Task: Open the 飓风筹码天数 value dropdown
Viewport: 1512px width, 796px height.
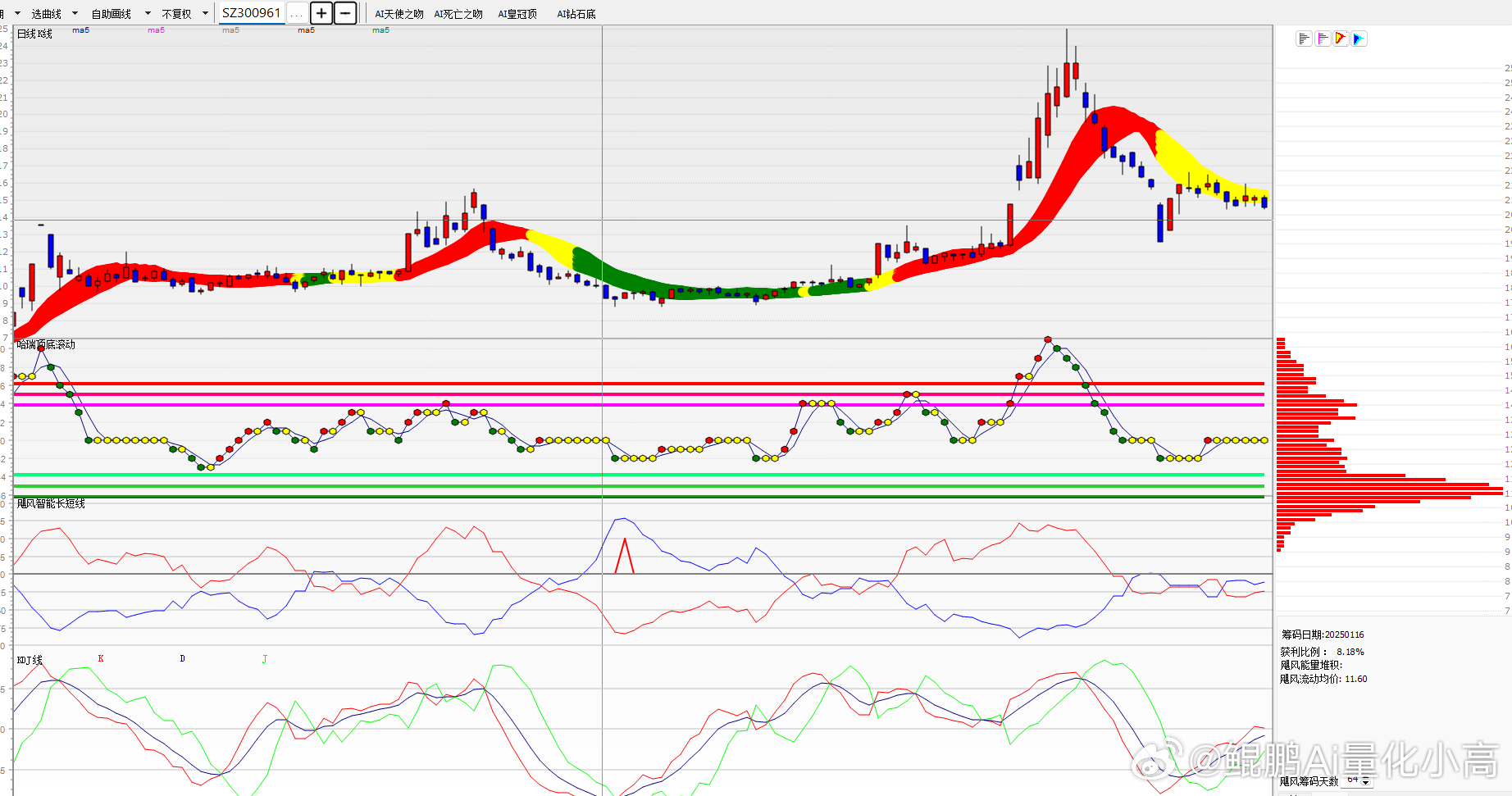Action: click(1365, 781)
